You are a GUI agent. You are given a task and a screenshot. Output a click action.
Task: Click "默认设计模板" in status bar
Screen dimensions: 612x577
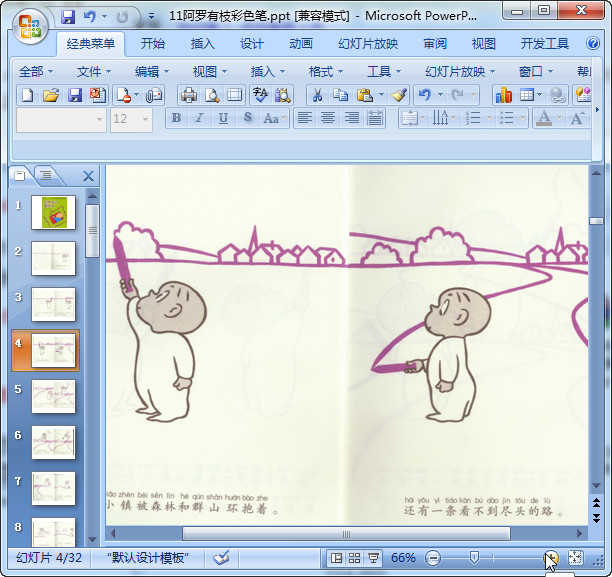(148, 558)
